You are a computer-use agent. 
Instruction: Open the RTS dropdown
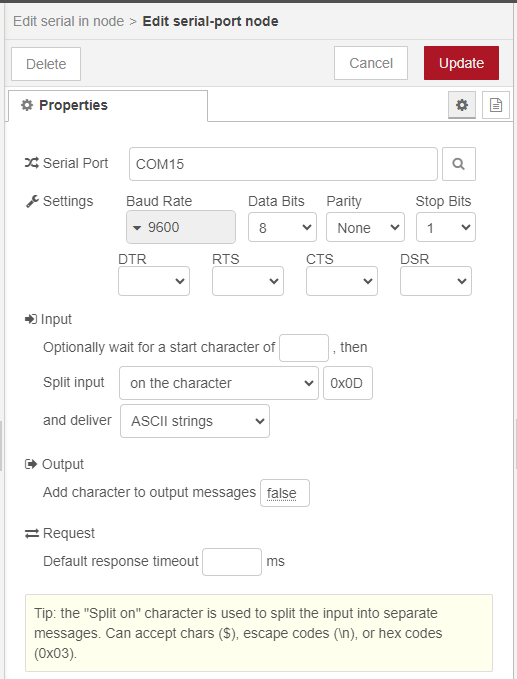[x=248, y=281]
